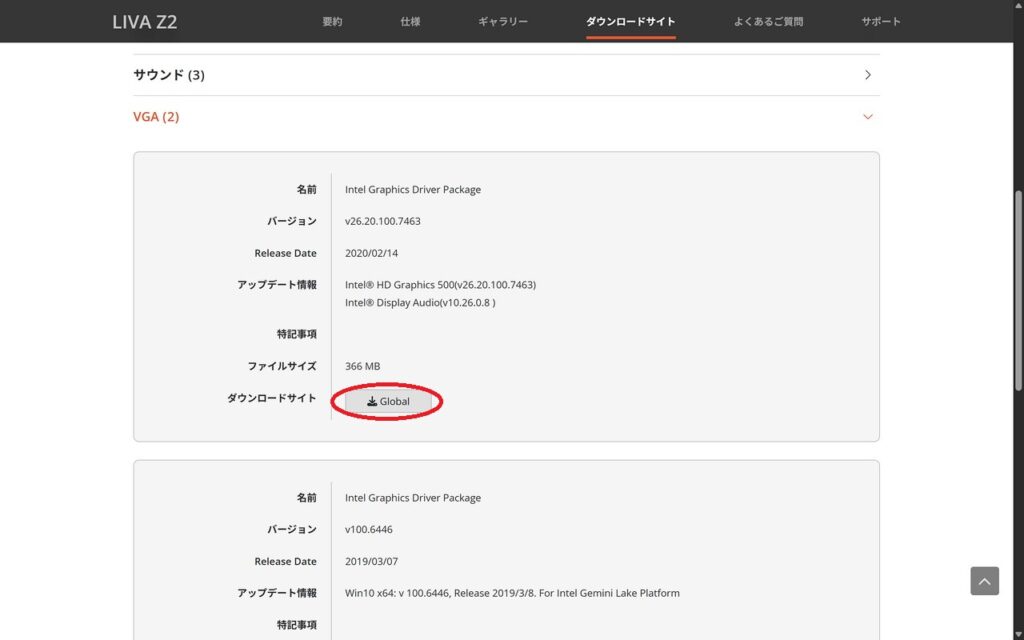Click the 366 MB file size value
1024x640 pixels.
click(x=362, y=366)
